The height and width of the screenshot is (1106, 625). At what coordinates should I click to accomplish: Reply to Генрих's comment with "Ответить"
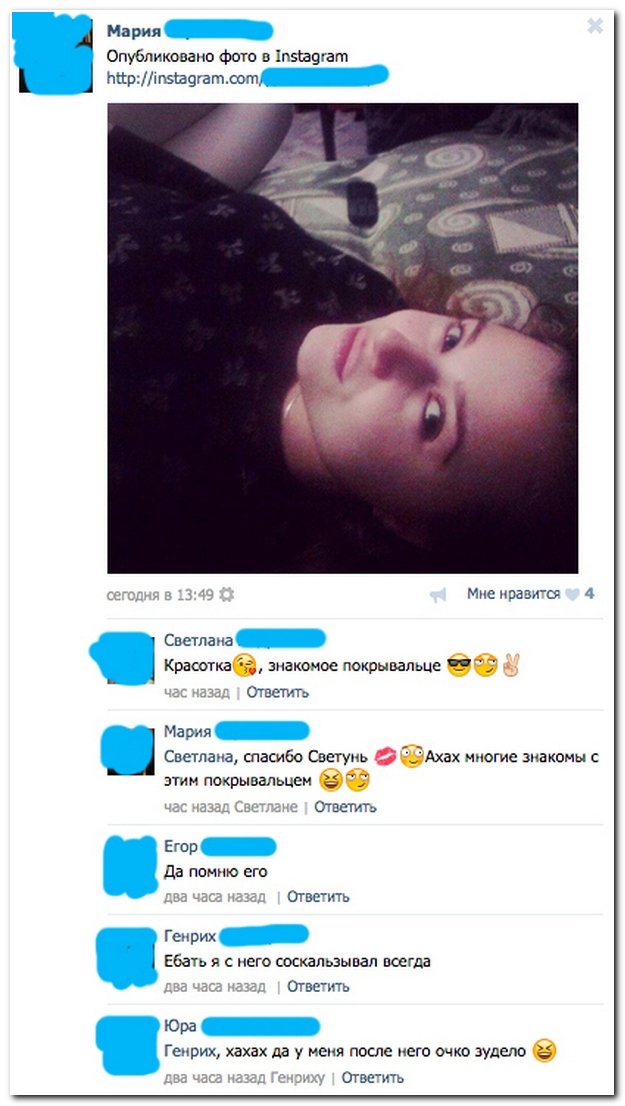[x=317, y=986]
